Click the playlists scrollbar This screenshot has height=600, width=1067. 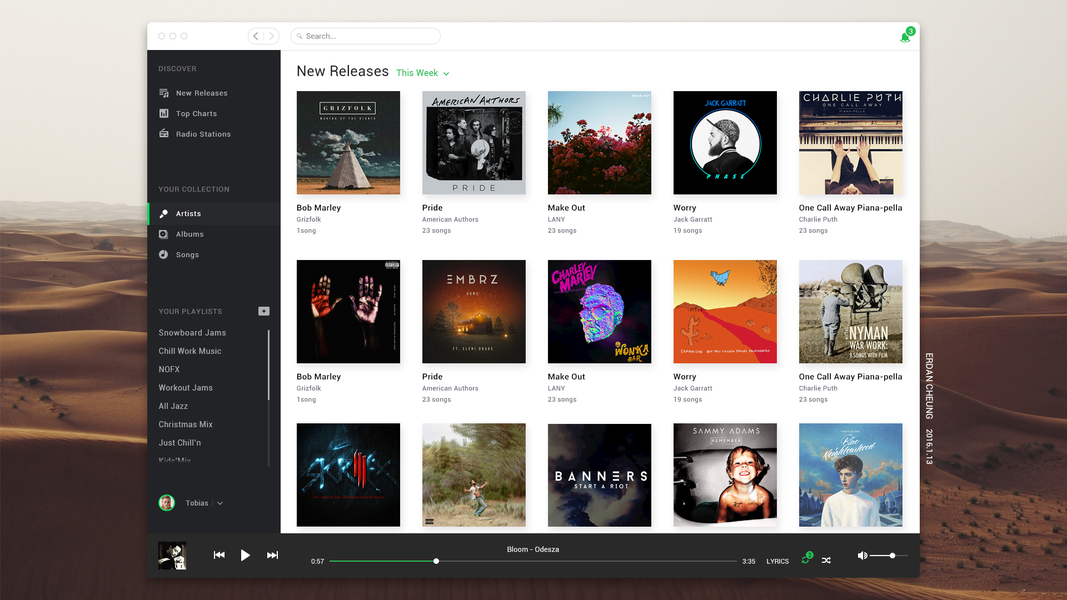[269, 365]
